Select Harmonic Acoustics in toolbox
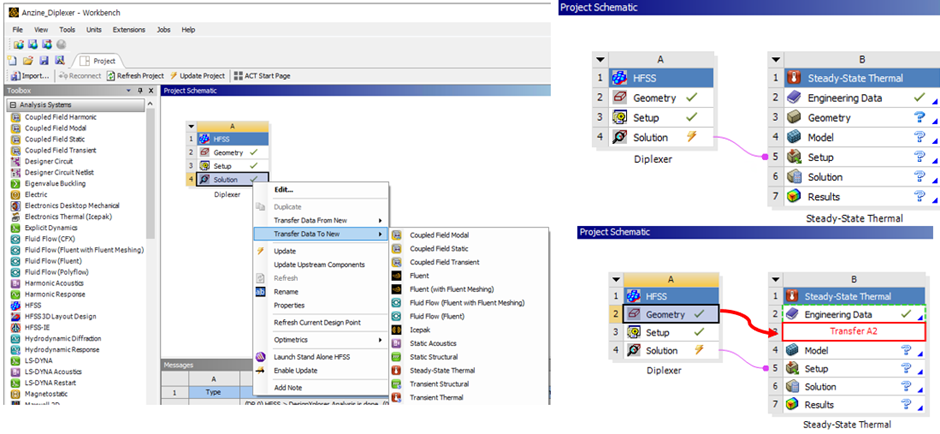Viewport: 940px width, 434px height. (54, 283)
